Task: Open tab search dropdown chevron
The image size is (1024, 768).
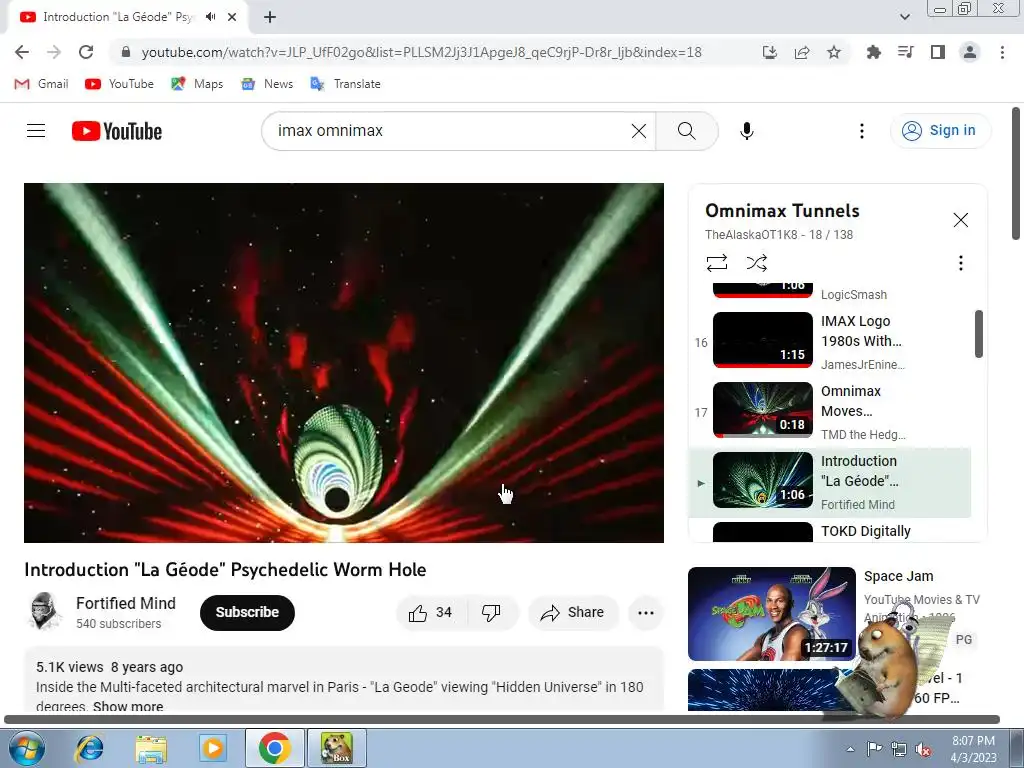Action: (x=904, y=17)
